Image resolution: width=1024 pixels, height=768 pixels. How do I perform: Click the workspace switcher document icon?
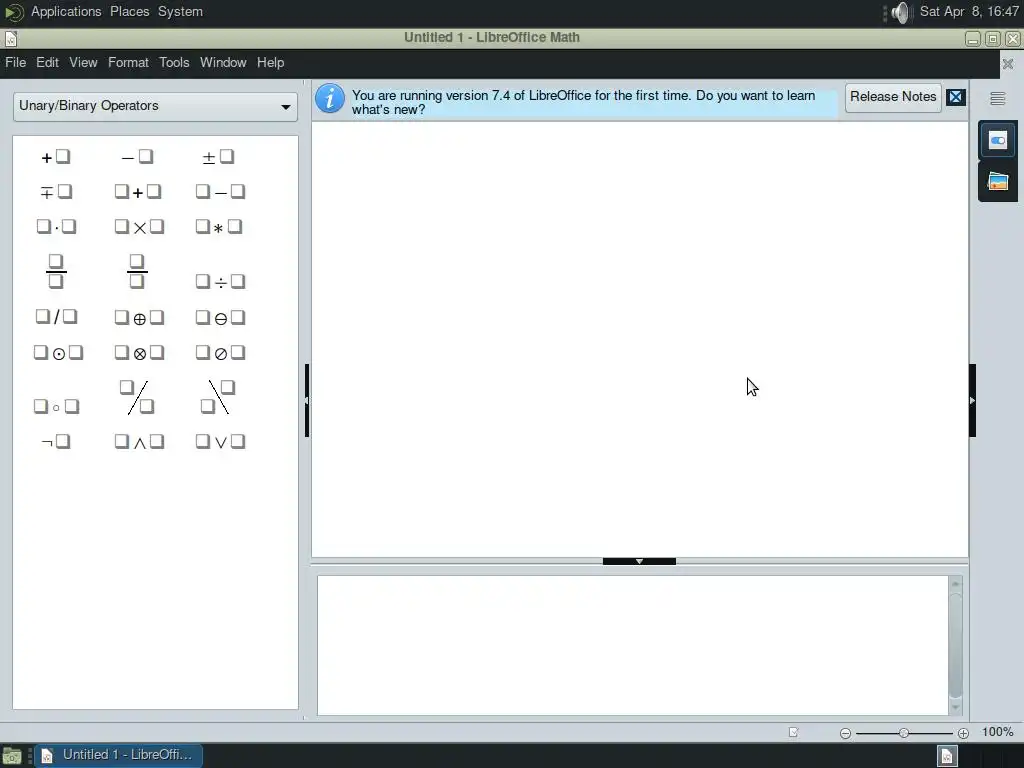coord(947,756)
